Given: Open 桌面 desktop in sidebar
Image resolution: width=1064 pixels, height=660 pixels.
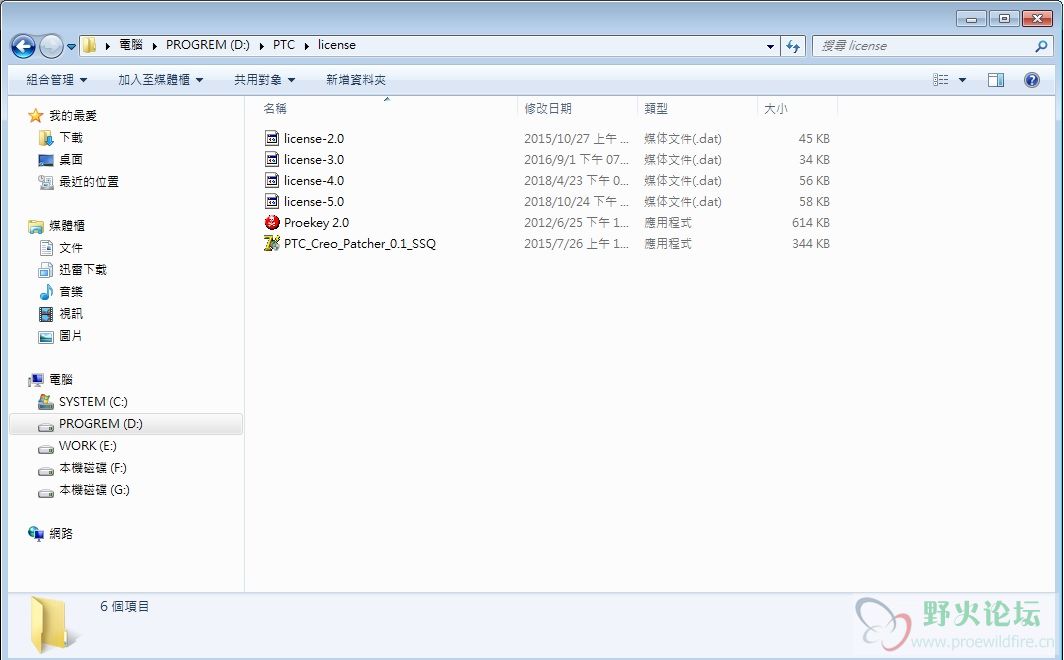Looking at the screenshot, I should [71, 159].
